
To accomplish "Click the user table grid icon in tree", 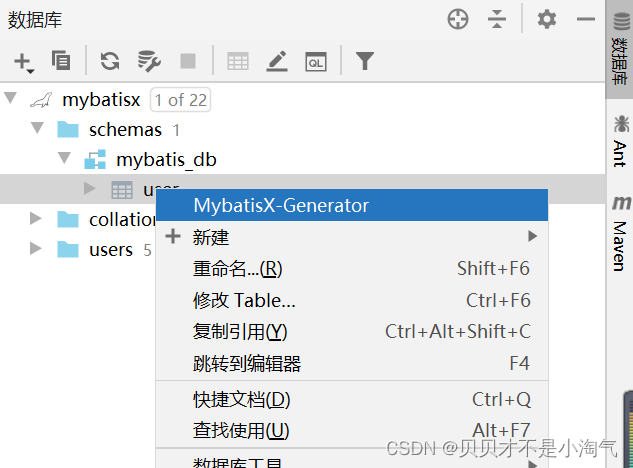I will [122, 190].
